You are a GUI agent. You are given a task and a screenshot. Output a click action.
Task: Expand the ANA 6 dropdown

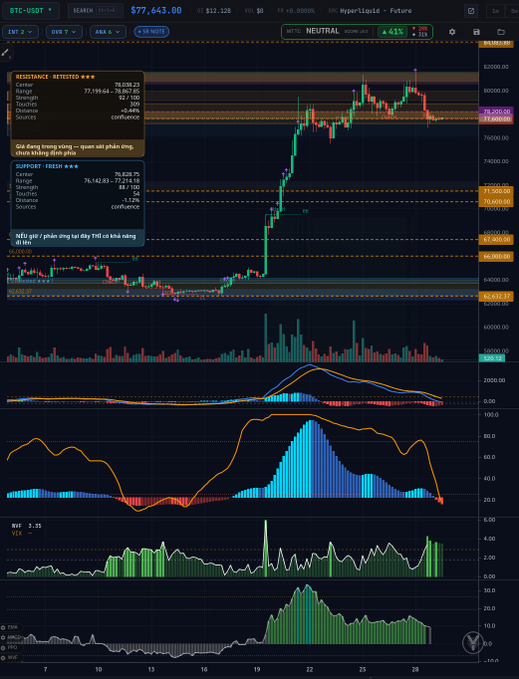(x=108, y=32)
